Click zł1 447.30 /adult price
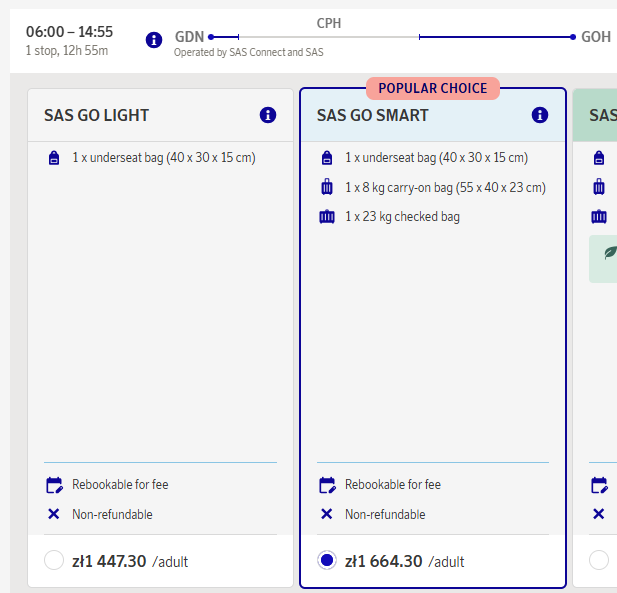This screenshot has height=593, width=617. (x=130, y=561)
